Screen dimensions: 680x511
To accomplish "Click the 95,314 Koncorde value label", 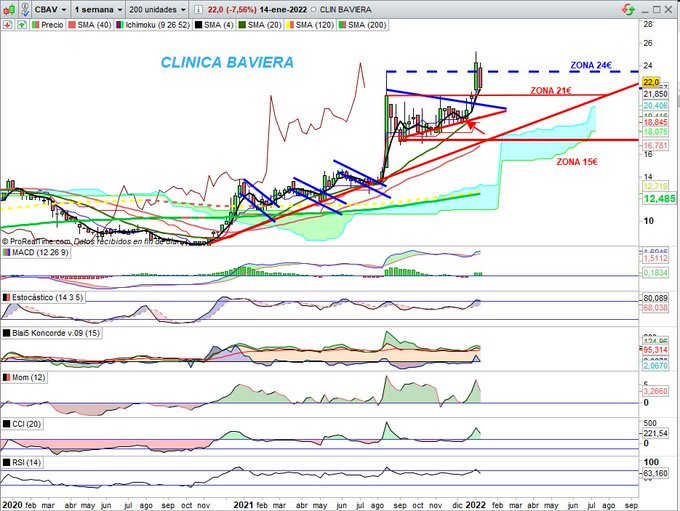I will [x=655, y=350].
